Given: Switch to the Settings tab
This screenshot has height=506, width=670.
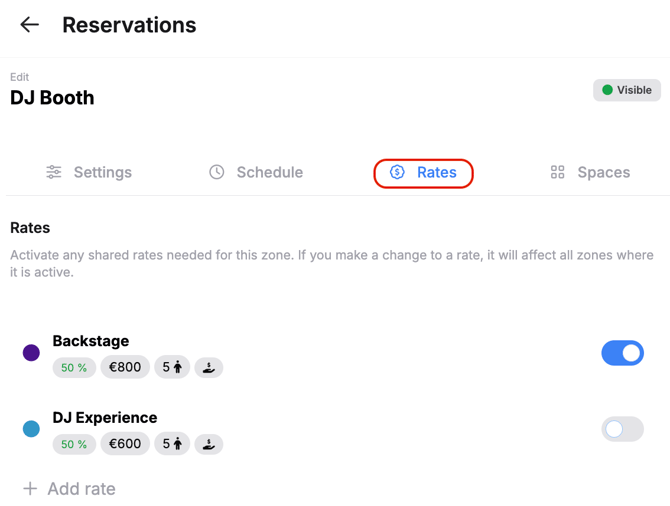Looking at the screenshot, I should [89, 172].
